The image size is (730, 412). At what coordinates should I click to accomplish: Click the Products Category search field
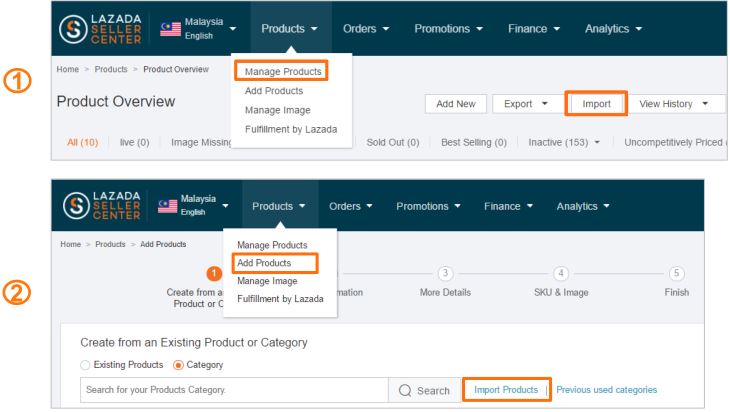(x=234, y=390)
